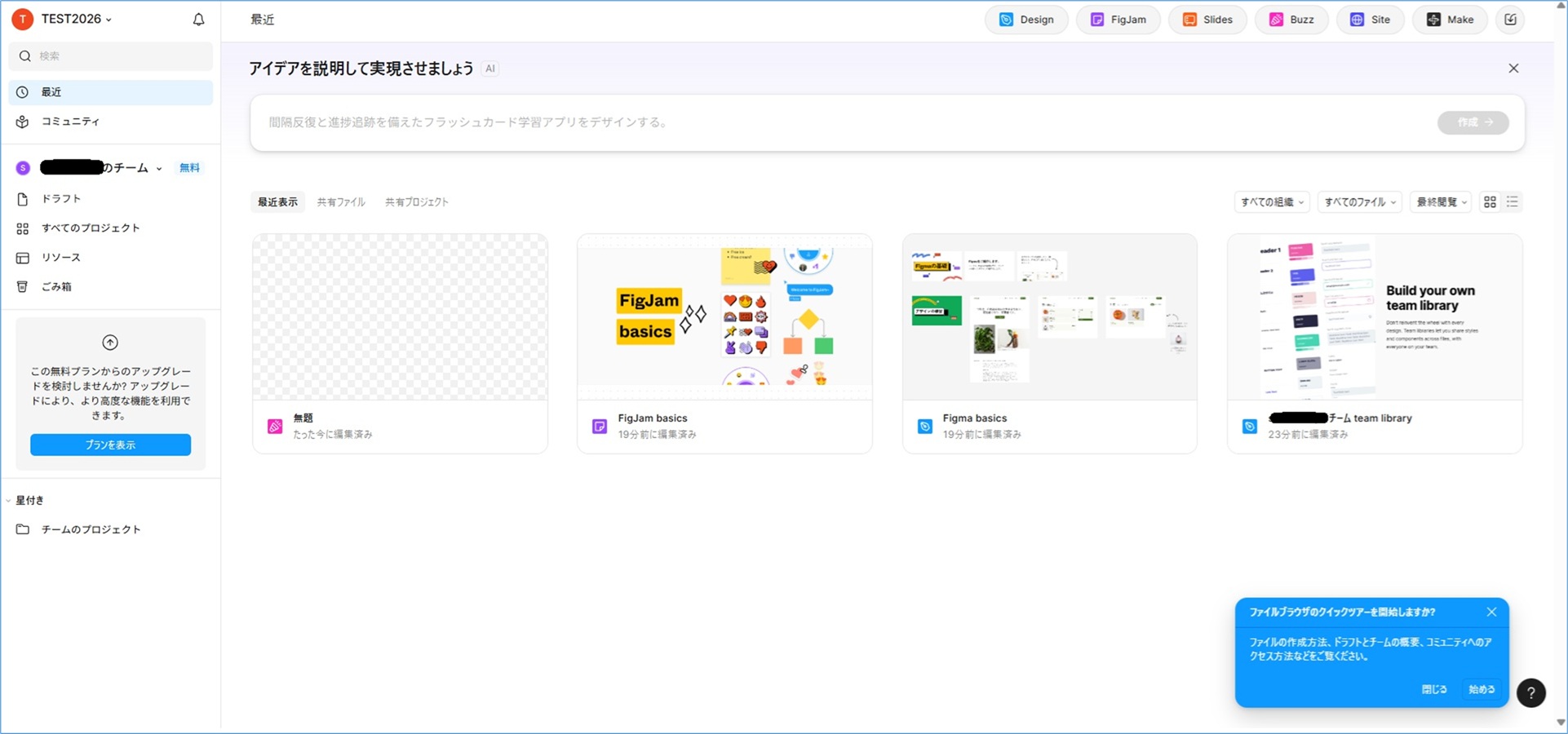The width and height of the screenshot is (1568, 734).
Task: Open リソース in the sidebar
Action: pyautogui.click(x=111, y=258)
